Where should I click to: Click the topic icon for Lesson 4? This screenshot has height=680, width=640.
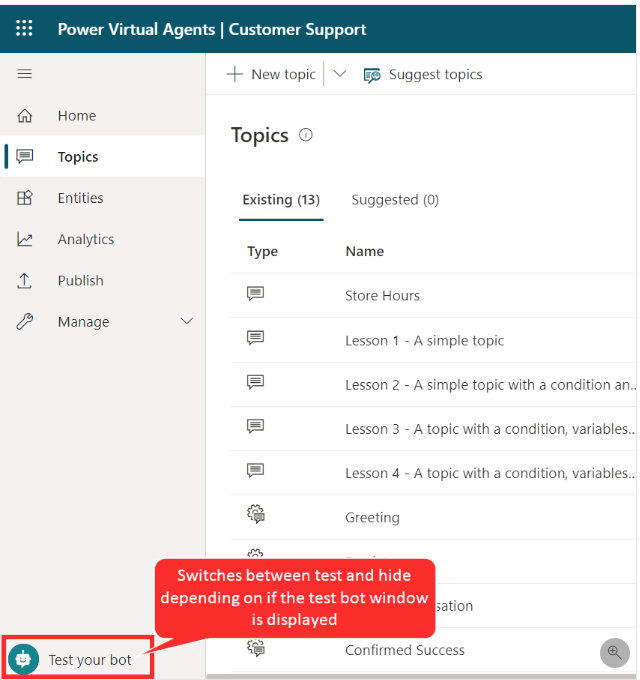[255, 471]
